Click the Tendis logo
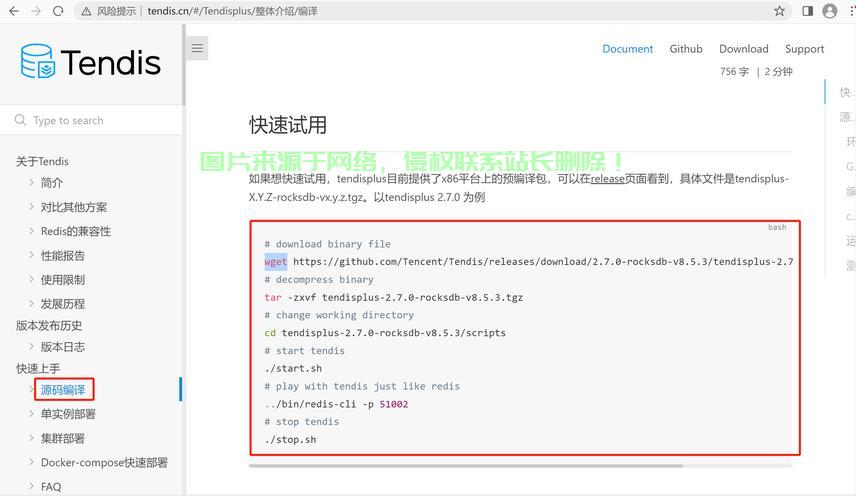 tap(91, 62)
